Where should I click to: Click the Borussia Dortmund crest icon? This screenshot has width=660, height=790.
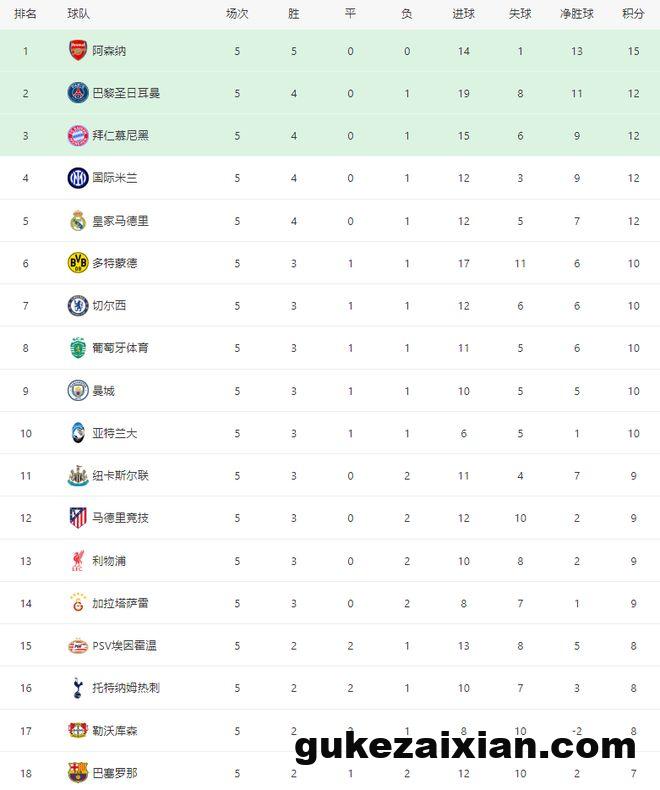(x=78, y=263)
